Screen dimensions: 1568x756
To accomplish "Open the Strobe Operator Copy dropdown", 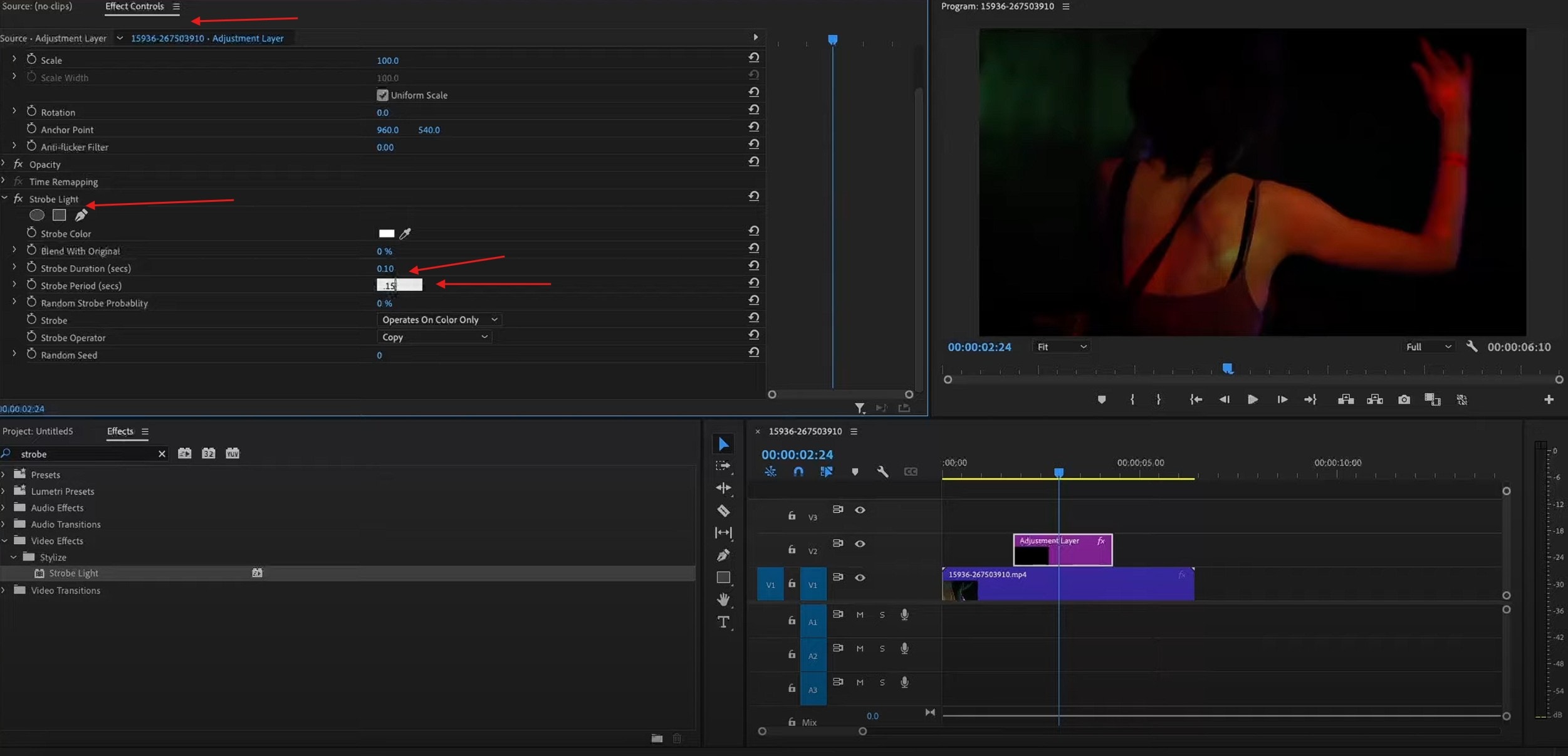I will (x=434, y=337).
